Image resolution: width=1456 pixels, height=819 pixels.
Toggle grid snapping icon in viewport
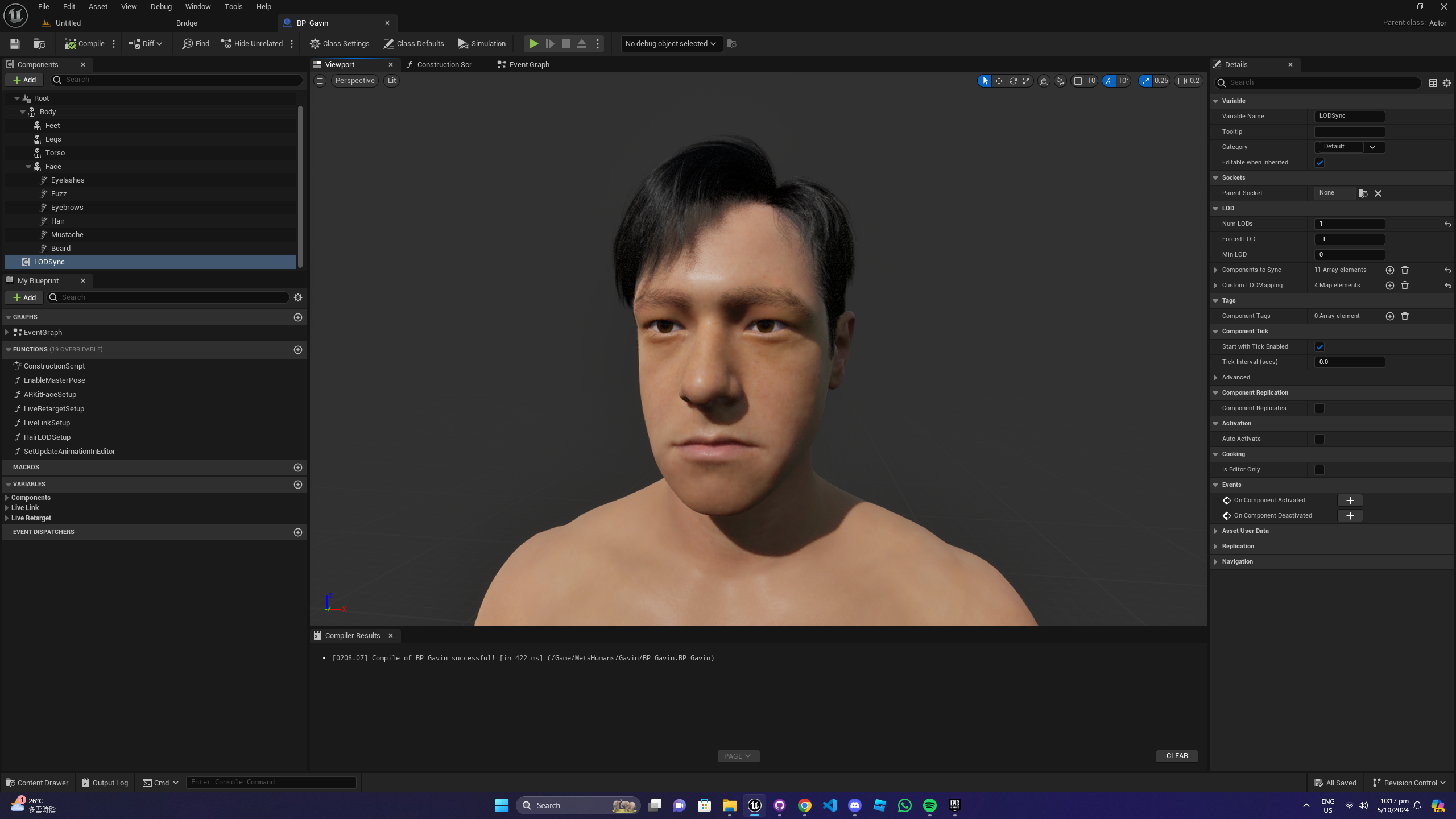point(1078,81)
